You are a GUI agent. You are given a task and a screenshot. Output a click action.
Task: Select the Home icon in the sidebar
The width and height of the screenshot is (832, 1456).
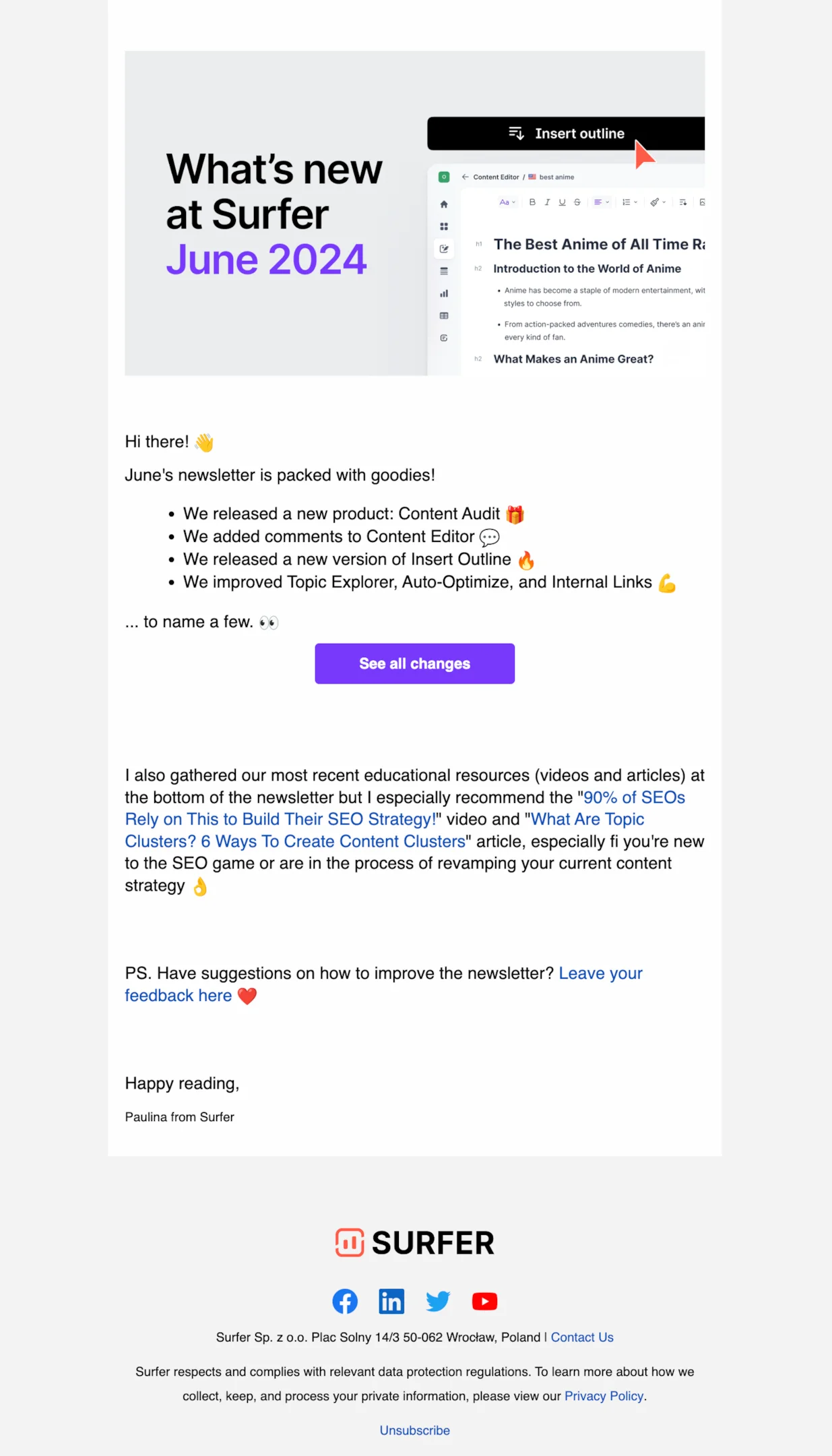point(443,203)
